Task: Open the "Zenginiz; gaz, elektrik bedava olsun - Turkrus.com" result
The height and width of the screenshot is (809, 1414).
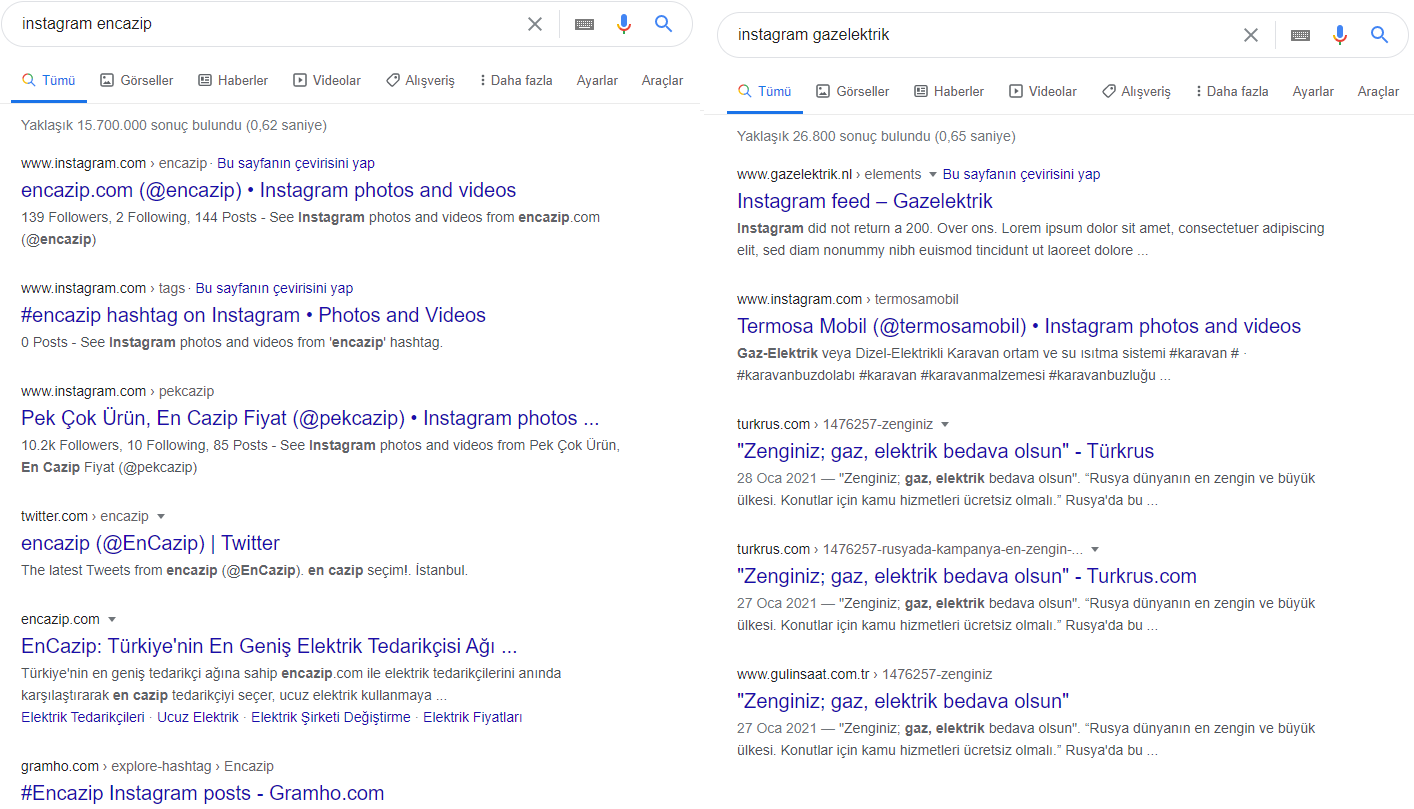Action: pyautogui.click(x=967, y=576)
